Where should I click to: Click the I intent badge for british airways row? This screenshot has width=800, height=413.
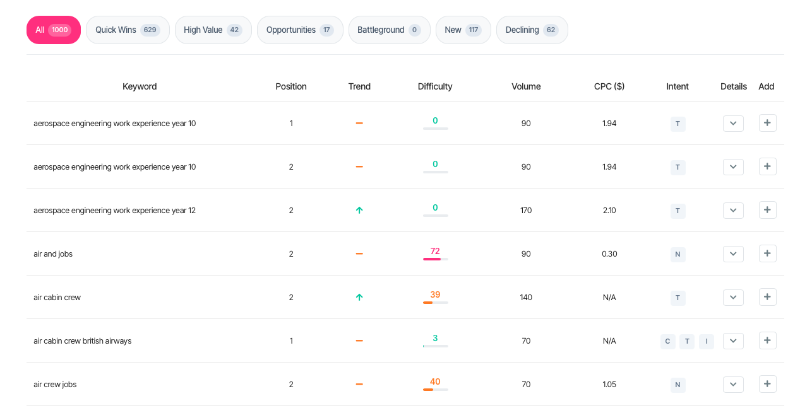[x=706, y=341]
